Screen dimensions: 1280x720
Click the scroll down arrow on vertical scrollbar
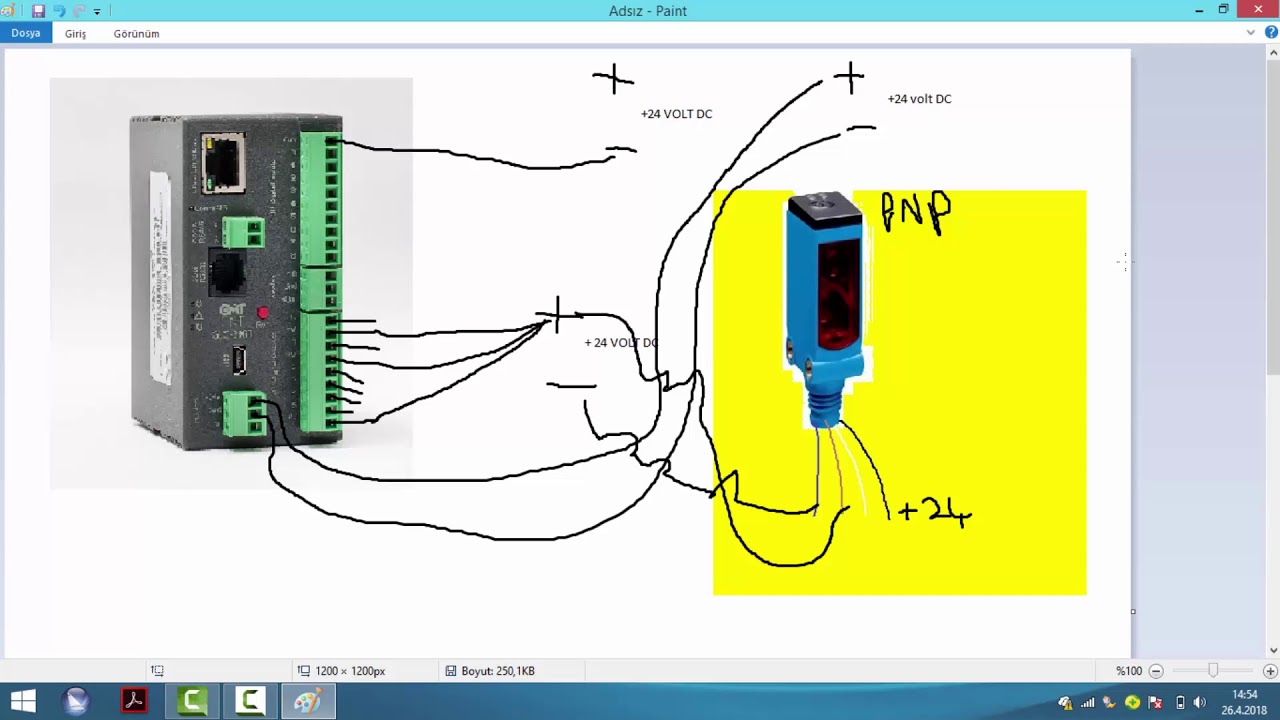point(1273,651)
